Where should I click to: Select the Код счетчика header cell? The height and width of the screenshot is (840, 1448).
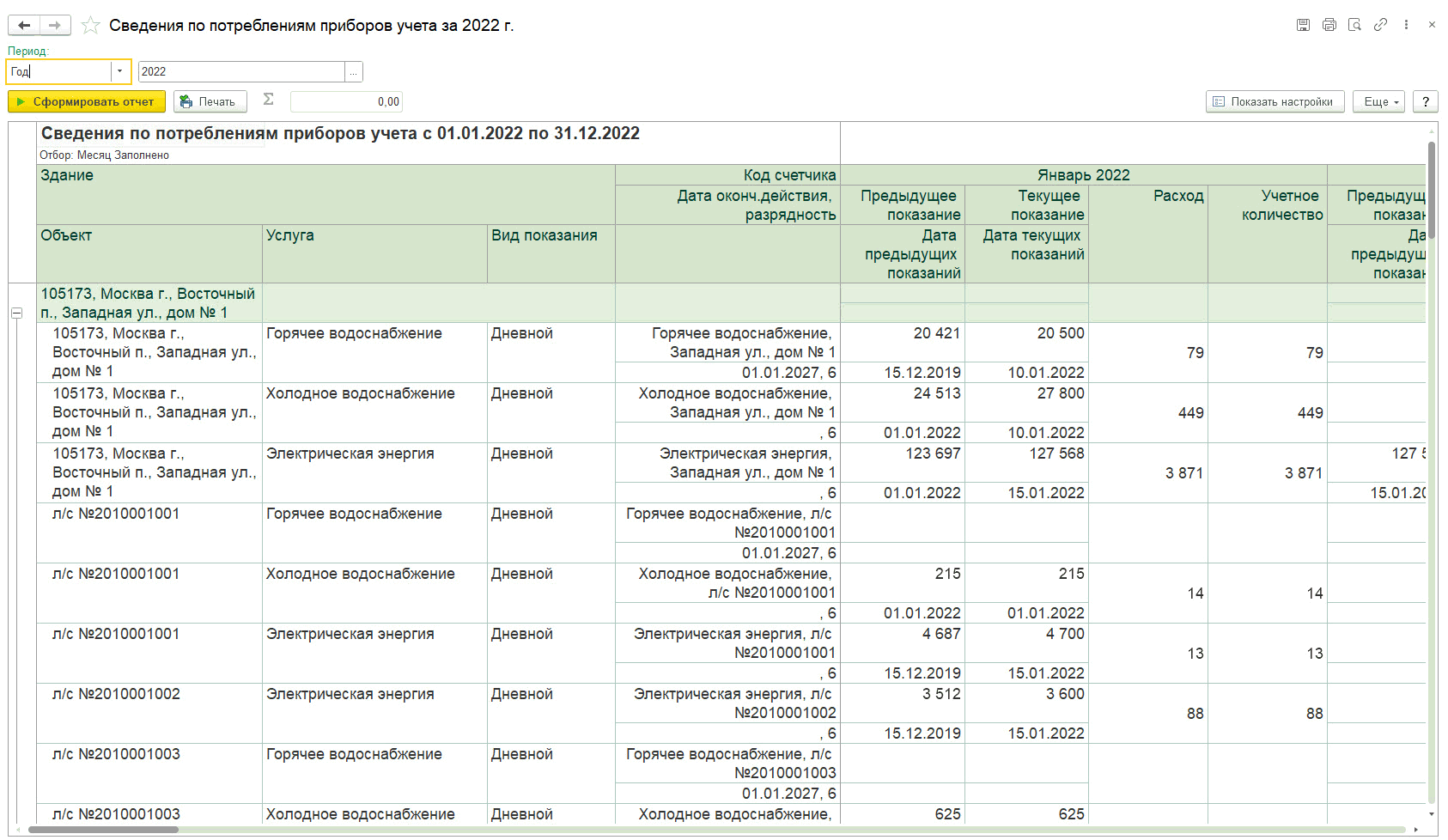pyautogui.click(x=727, y=175)
